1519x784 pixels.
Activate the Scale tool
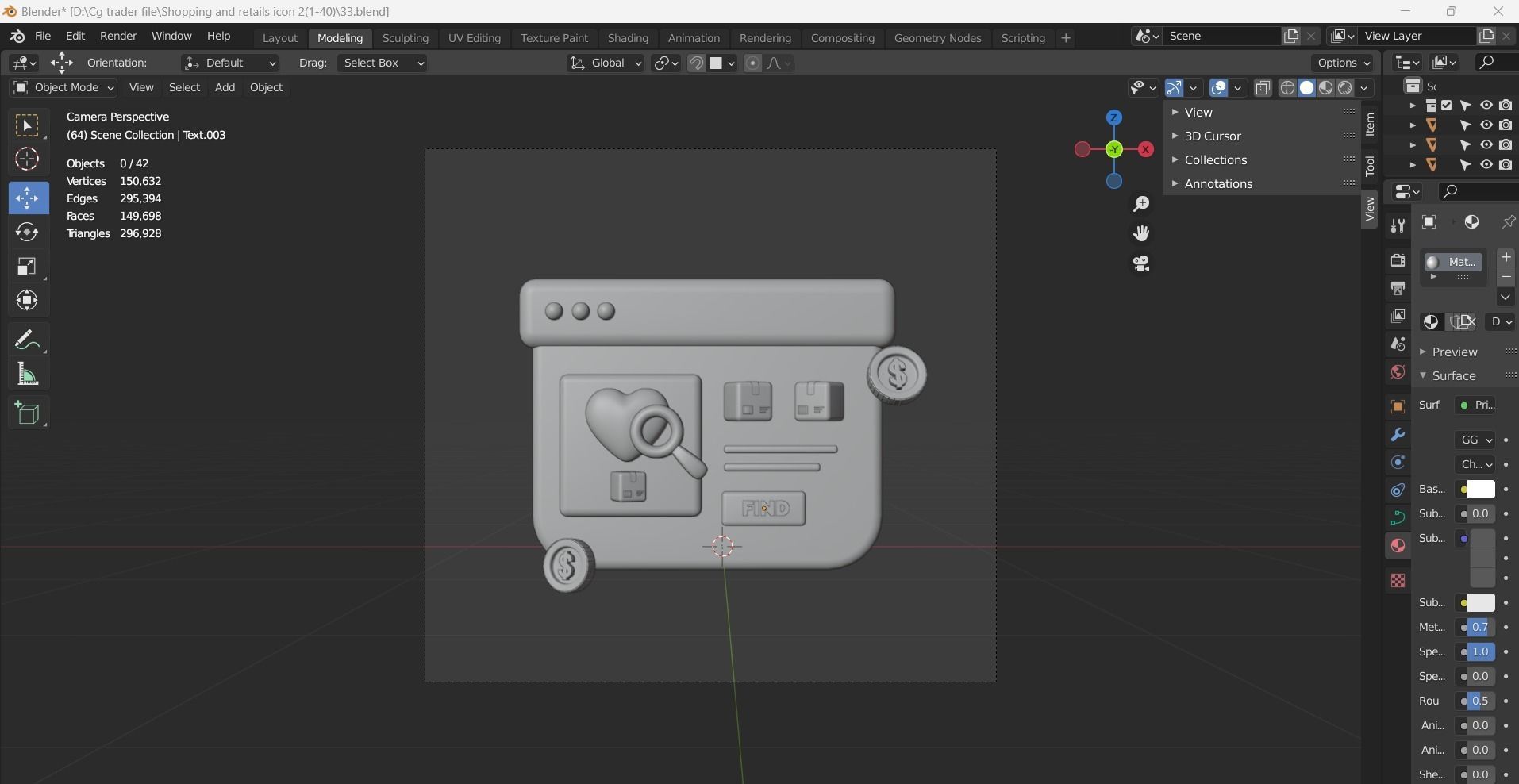click(x=27, y=266)
